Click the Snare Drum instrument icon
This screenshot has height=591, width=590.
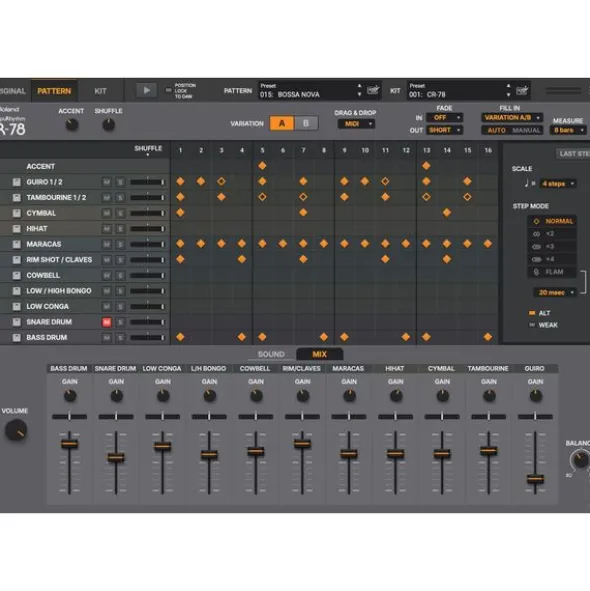click(16, 322)
